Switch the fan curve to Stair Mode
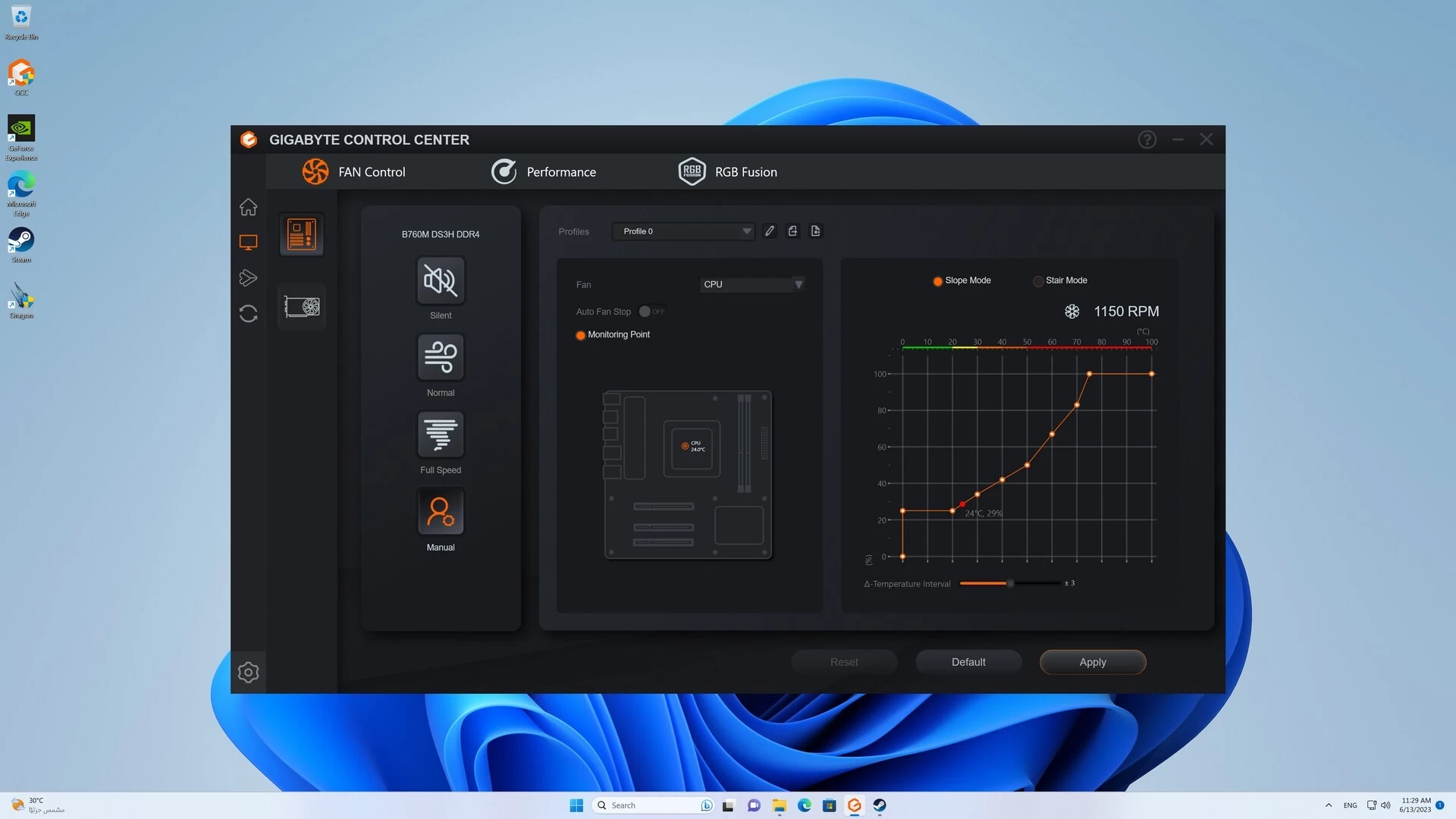The image size is (1456, 819). pyautogui.click(x=1037, y=281)
